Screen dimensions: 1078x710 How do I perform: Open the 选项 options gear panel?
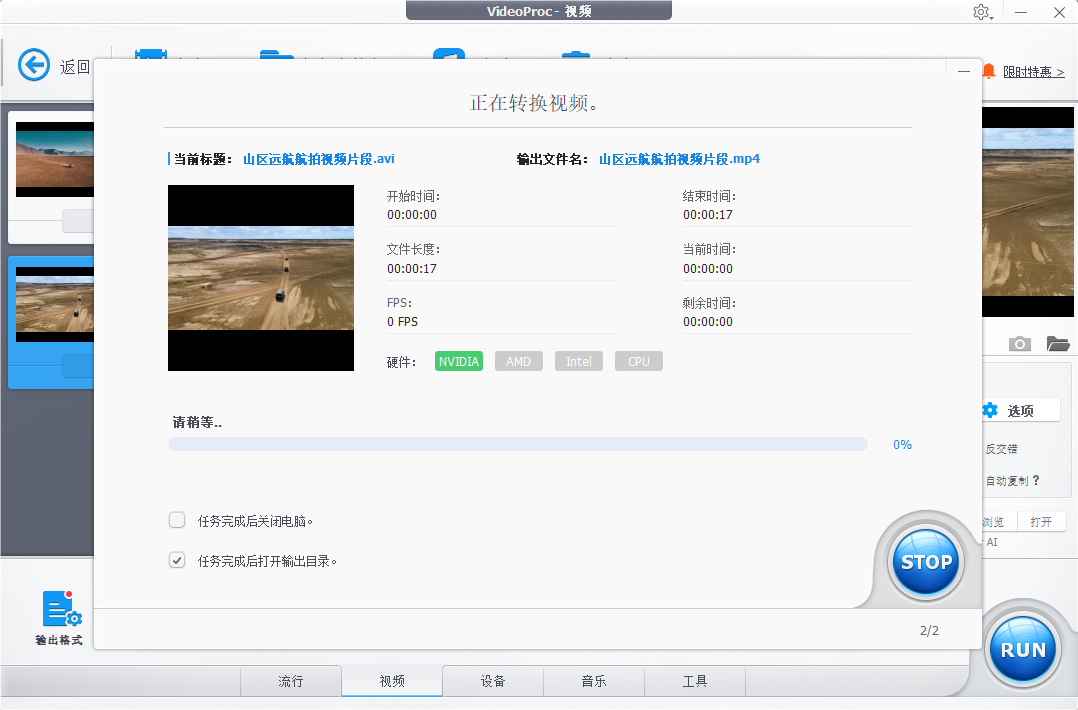tap(1020, 409)
